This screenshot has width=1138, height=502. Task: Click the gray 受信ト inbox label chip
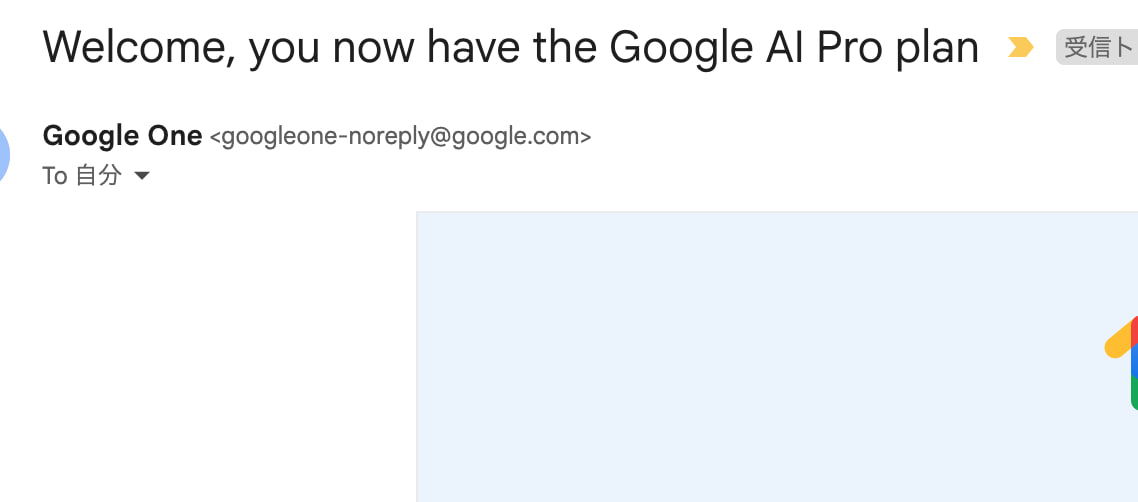tap(1096, 47)
